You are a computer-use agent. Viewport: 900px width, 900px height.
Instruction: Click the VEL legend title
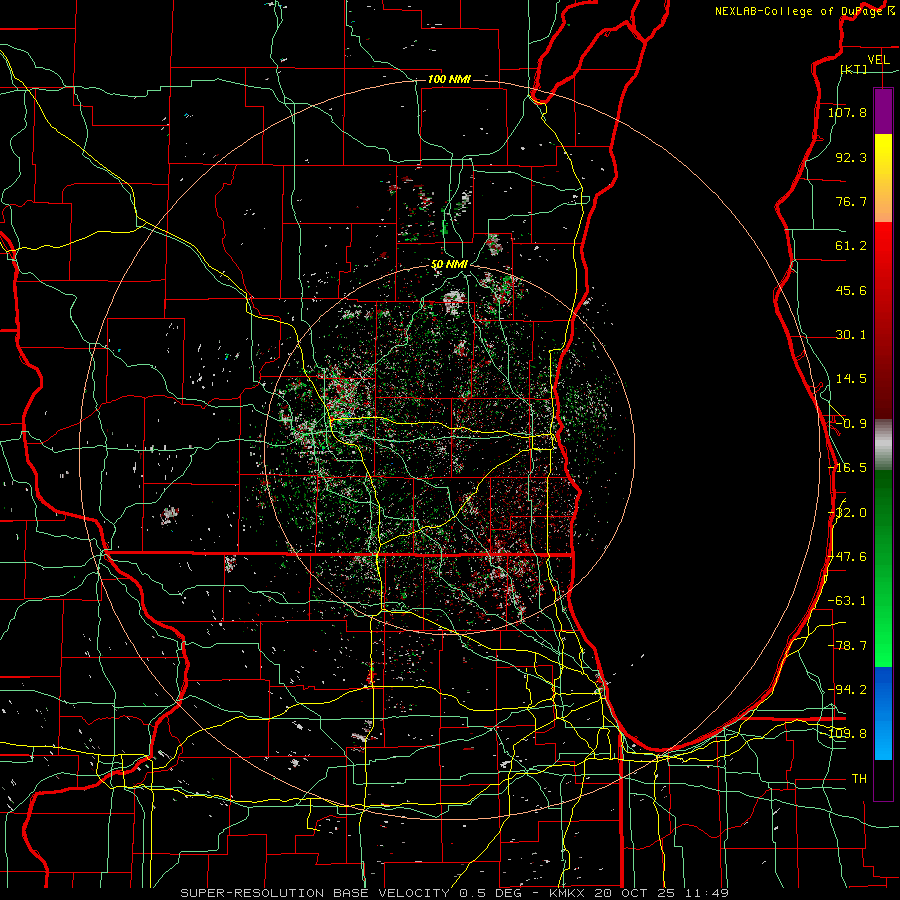tap(878, 59)
